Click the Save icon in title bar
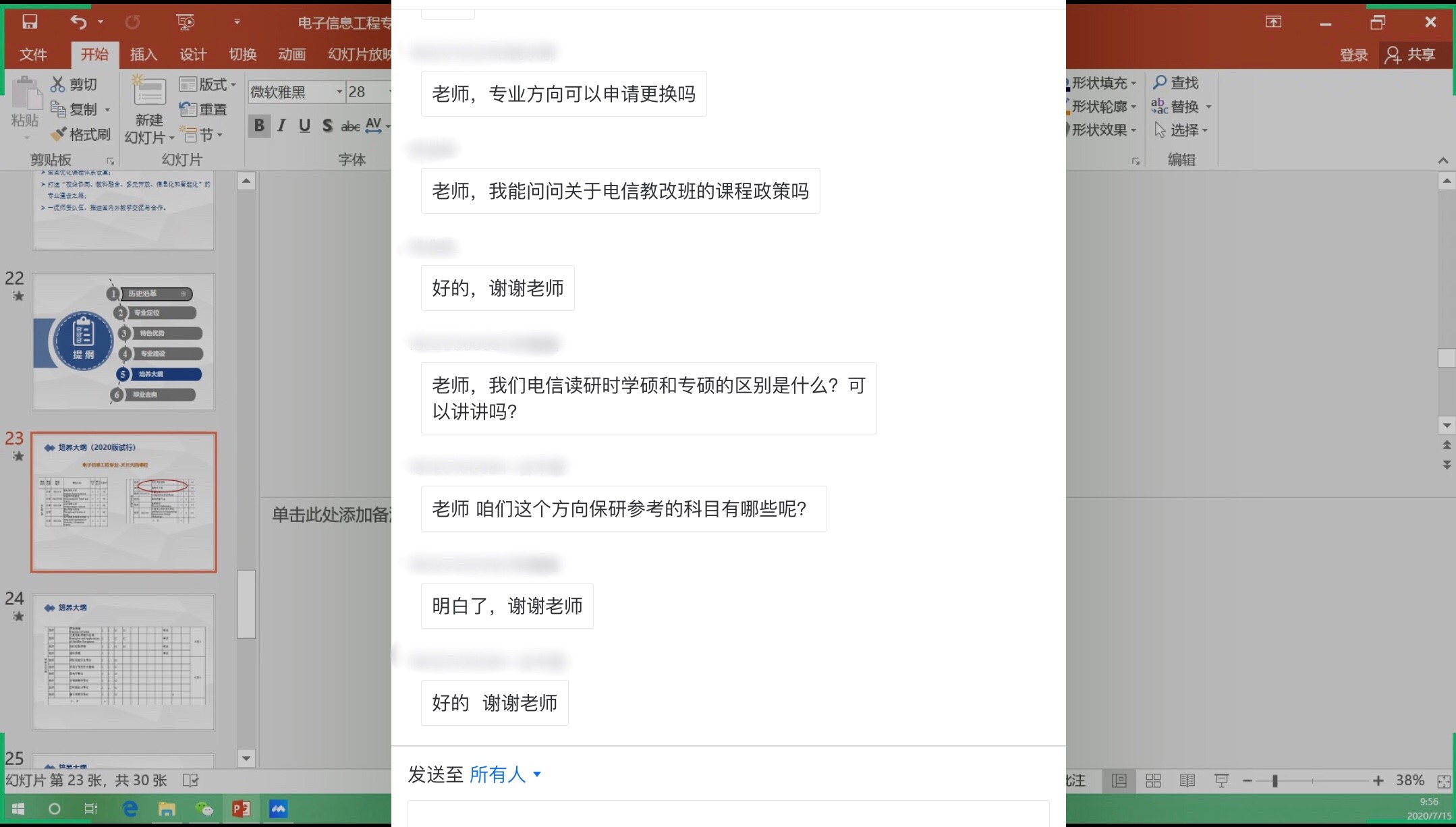The height and width of the screenshot is (827, 1456). coord(30,22)
